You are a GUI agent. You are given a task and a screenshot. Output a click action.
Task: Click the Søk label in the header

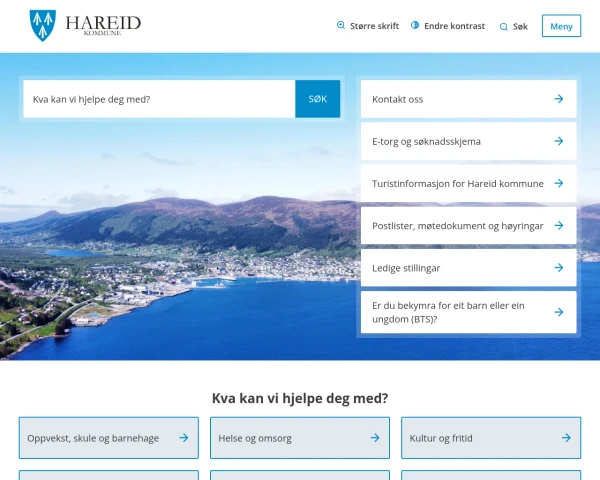[x=520, y=26]
